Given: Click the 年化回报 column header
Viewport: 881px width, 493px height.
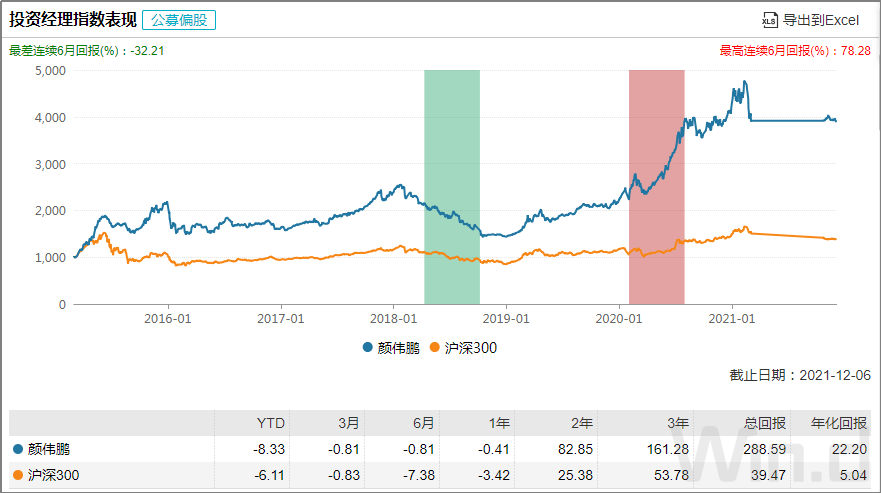Looking at the screenshot, I should tap(839, 423).
